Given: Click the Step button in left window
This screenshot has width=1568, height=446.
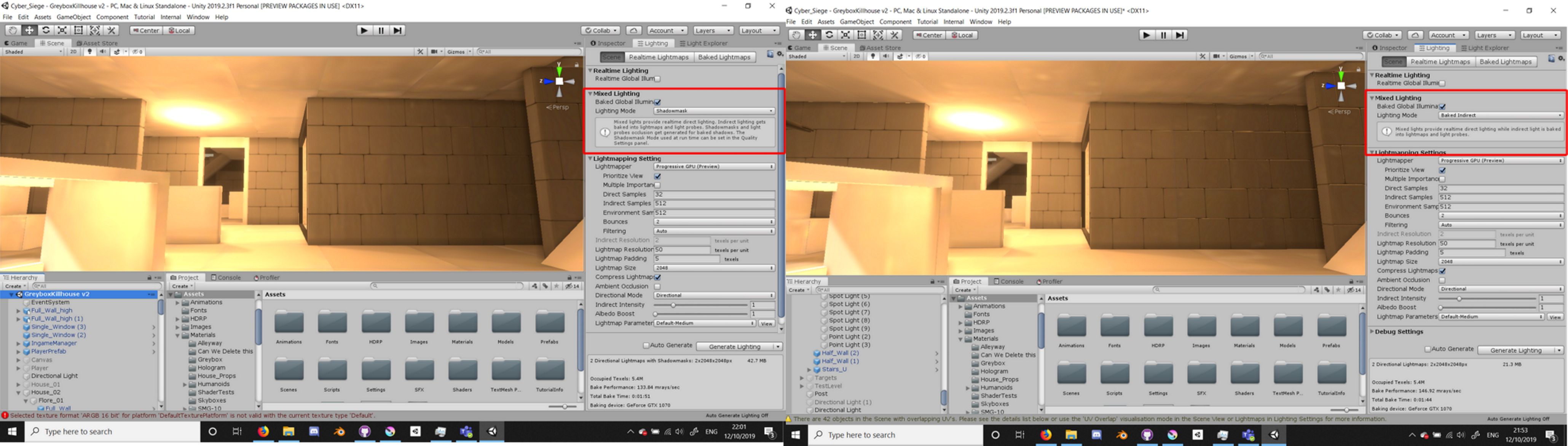Looking at the screenshot, I should click(x=397, y=30).
